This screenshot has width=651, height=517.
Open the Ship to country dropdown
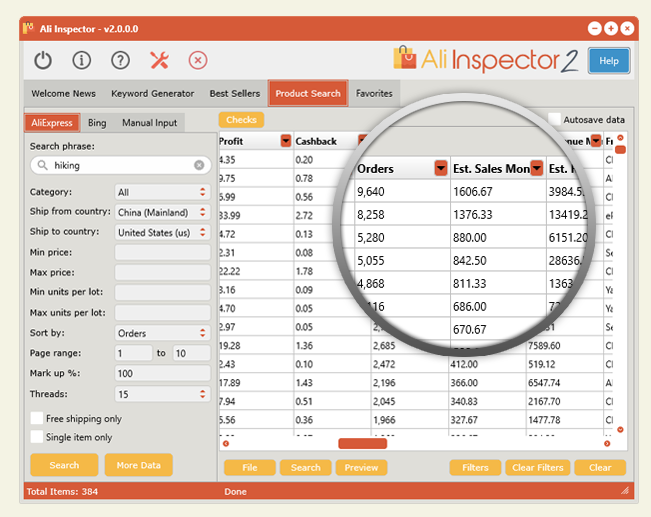162,232
